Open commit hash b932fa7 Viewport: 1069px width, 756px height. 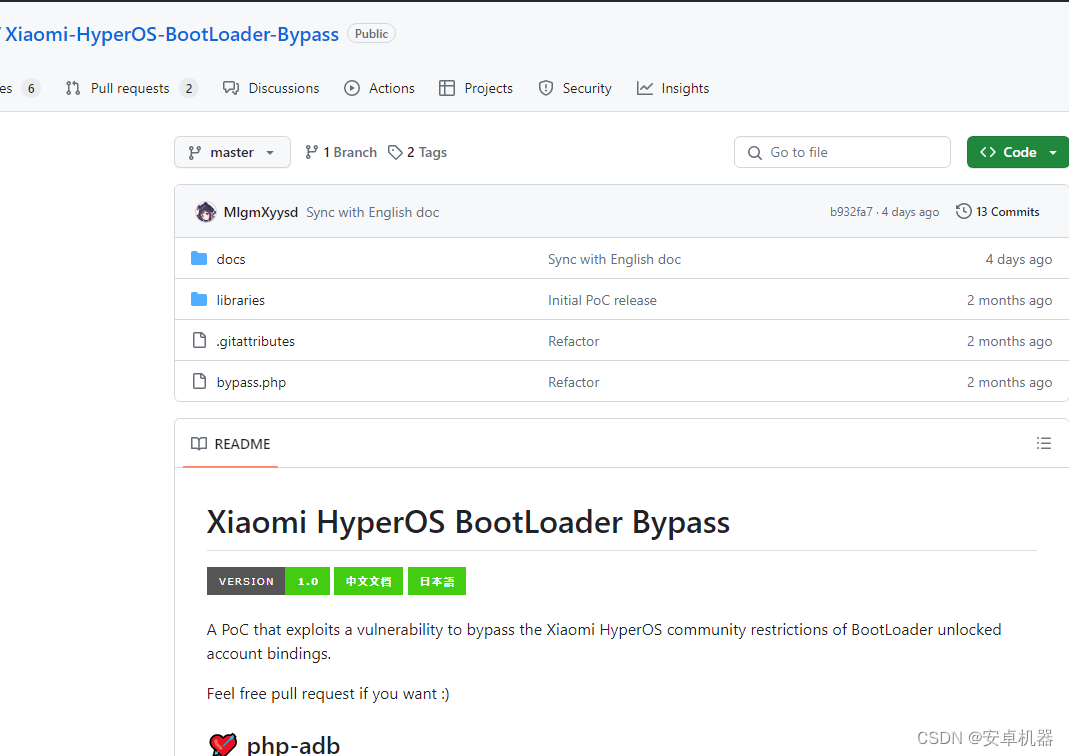coord(851,212)
